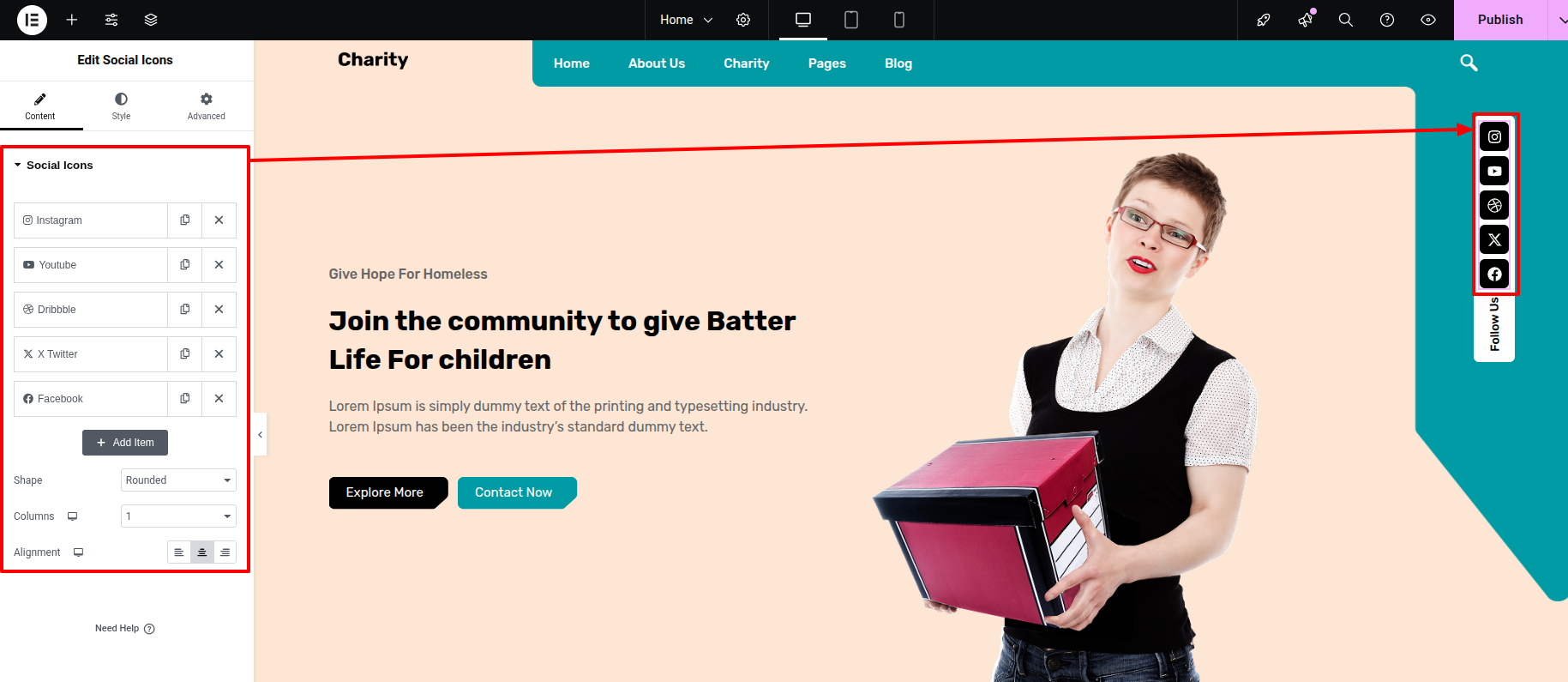Image resolution: width=1568 pixels, height=682 pixels.
Task: Switch to the Advanced tab
Action: (x=207, y=106)
